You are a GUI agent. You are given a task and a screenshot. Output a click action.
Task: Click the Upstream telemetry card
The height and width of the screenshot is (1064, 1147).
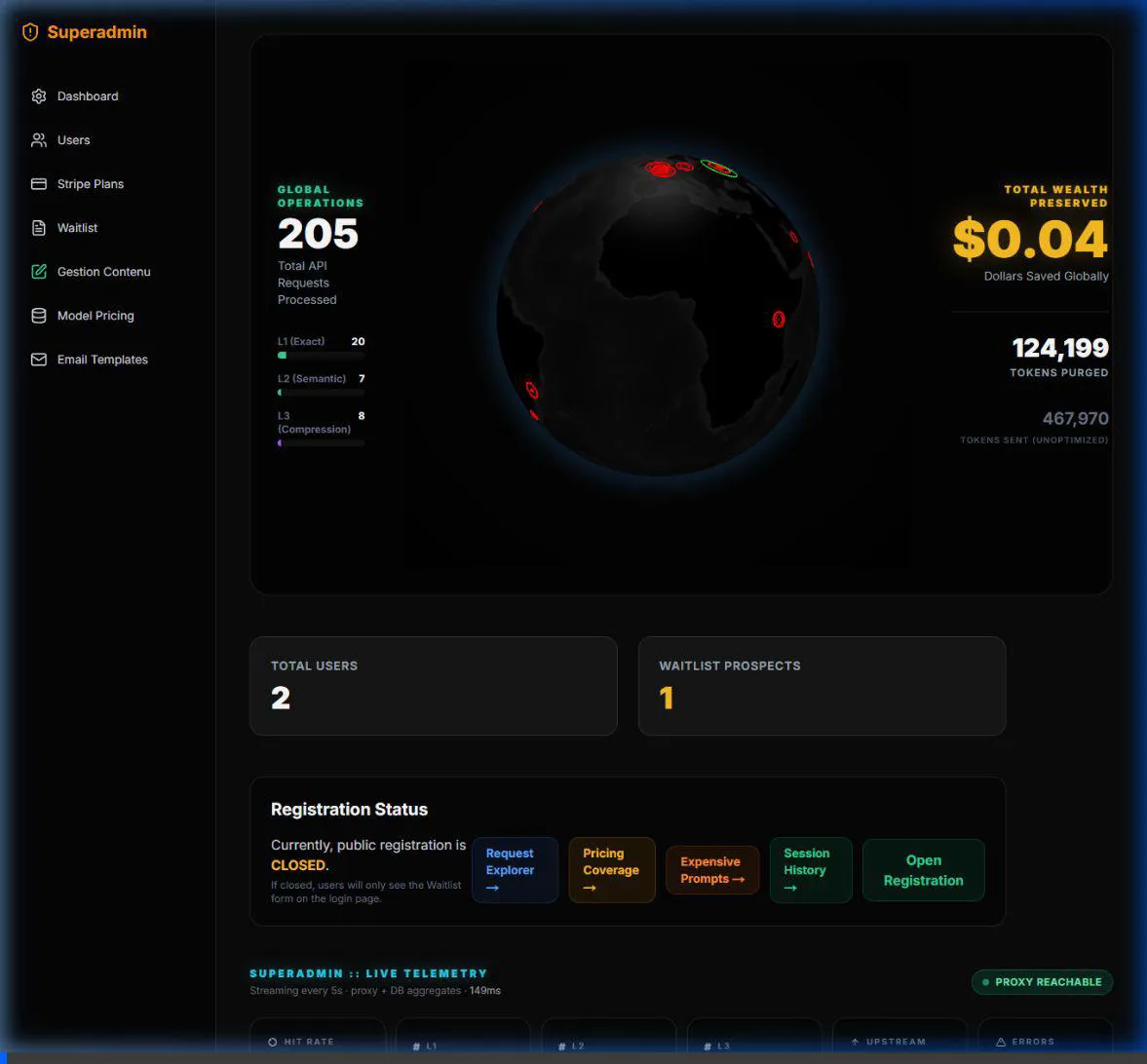(x=899, y=1037)
